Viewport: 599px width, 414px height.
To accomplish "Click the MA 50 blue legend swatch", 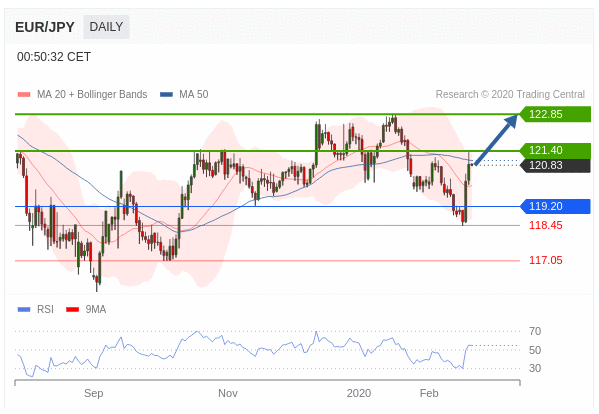I will (167, 94).
